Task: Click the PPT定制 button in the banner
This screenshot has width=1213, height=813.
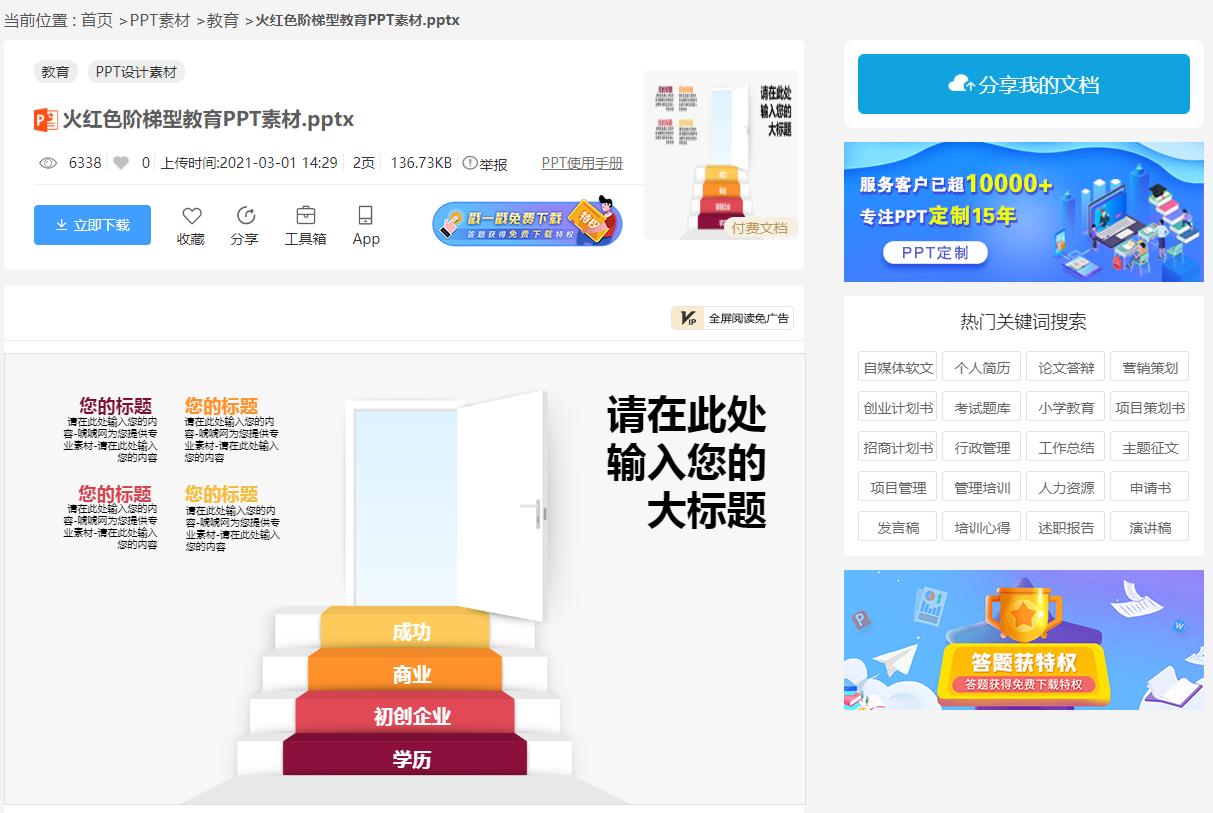Action: [938, 252]
